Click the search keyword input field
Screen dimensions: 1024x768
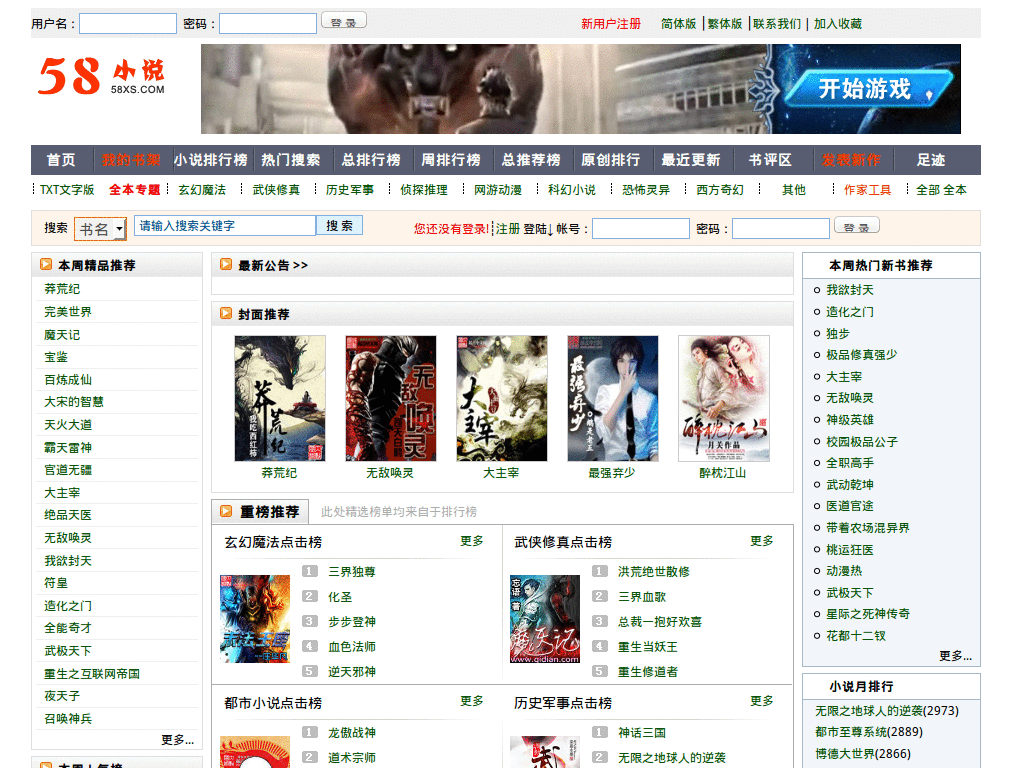225,226
